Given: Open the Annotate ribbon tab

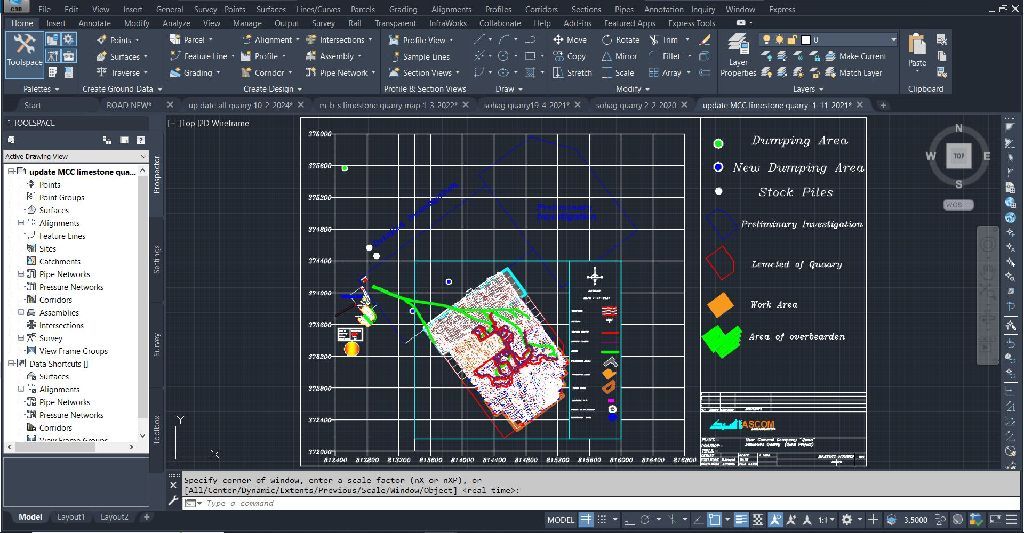Looking at the screenshot, I should point(94,23).
